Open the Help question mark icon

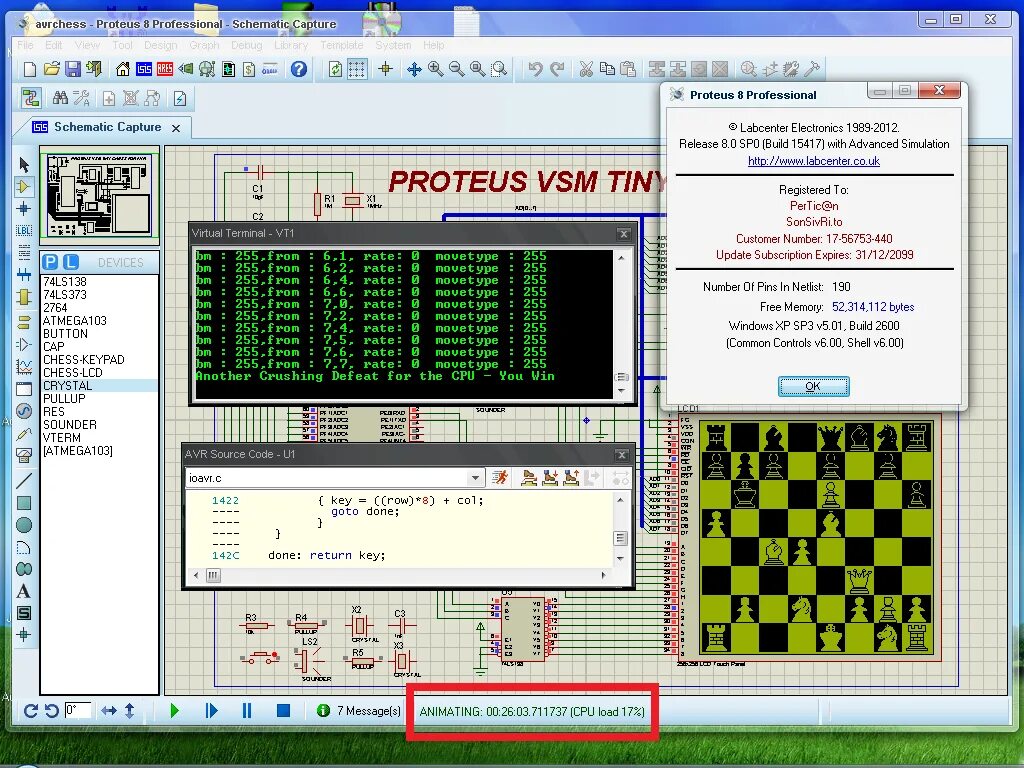tap(298, 69)
